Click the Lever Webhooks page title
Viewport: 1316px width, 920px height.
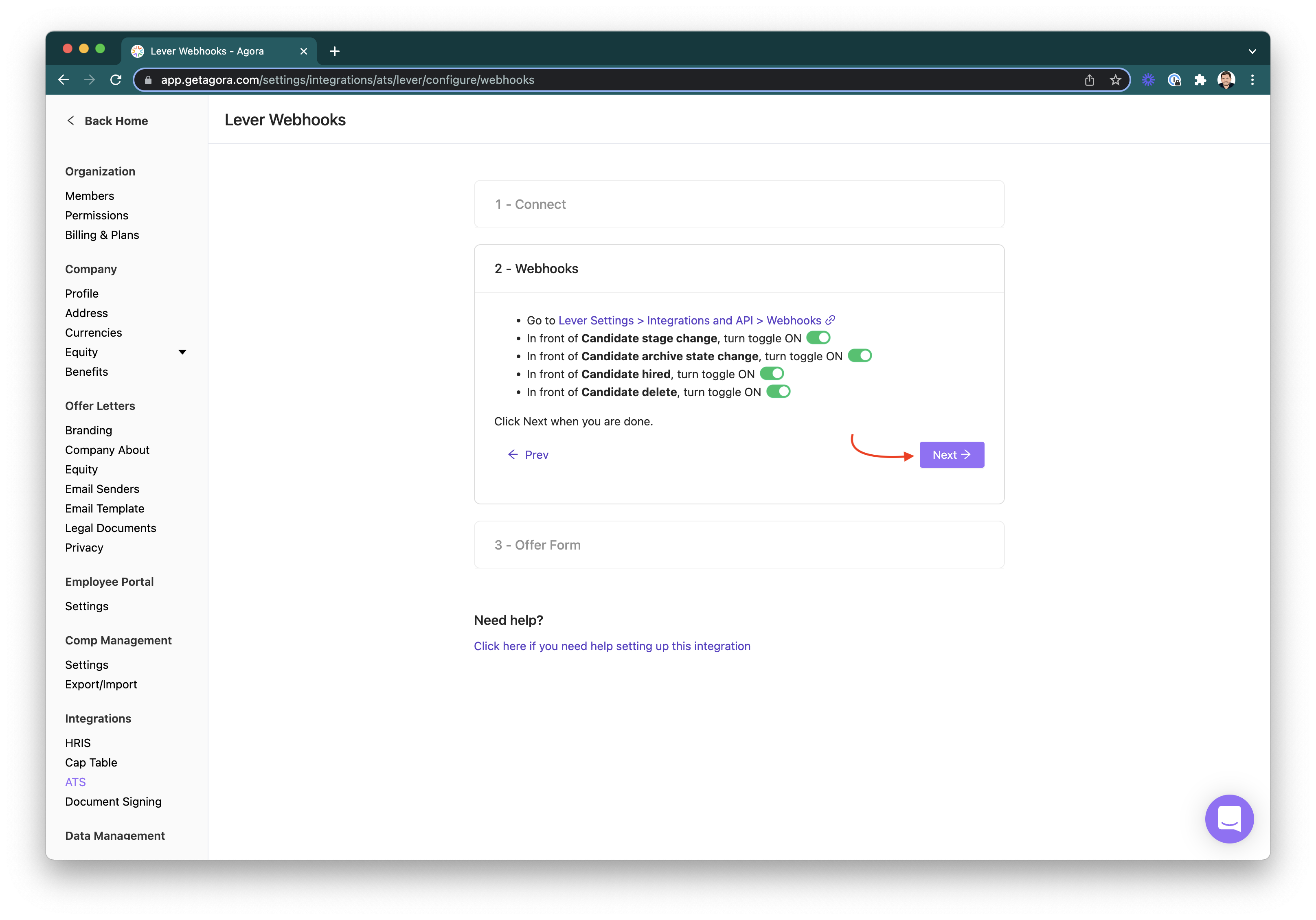(x=285, y=119)
